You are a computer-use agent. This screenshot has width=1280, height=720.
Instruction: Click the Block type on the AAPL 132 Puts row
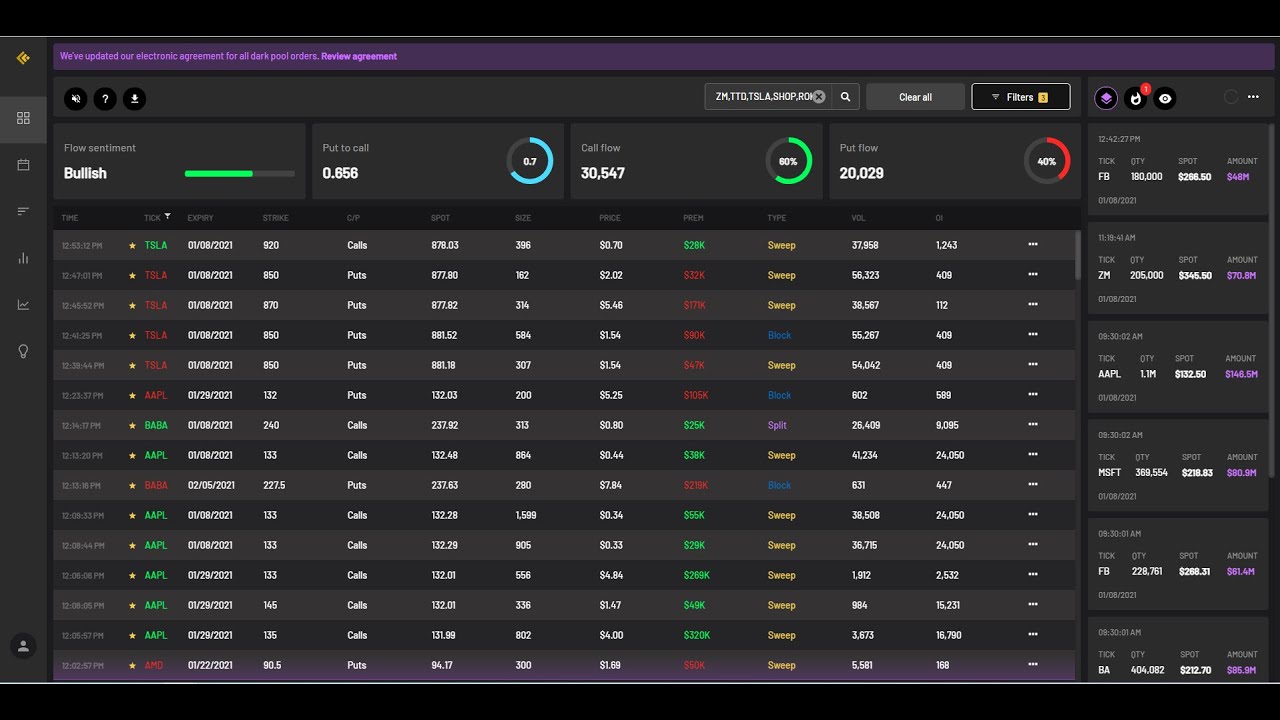(779, 395)
